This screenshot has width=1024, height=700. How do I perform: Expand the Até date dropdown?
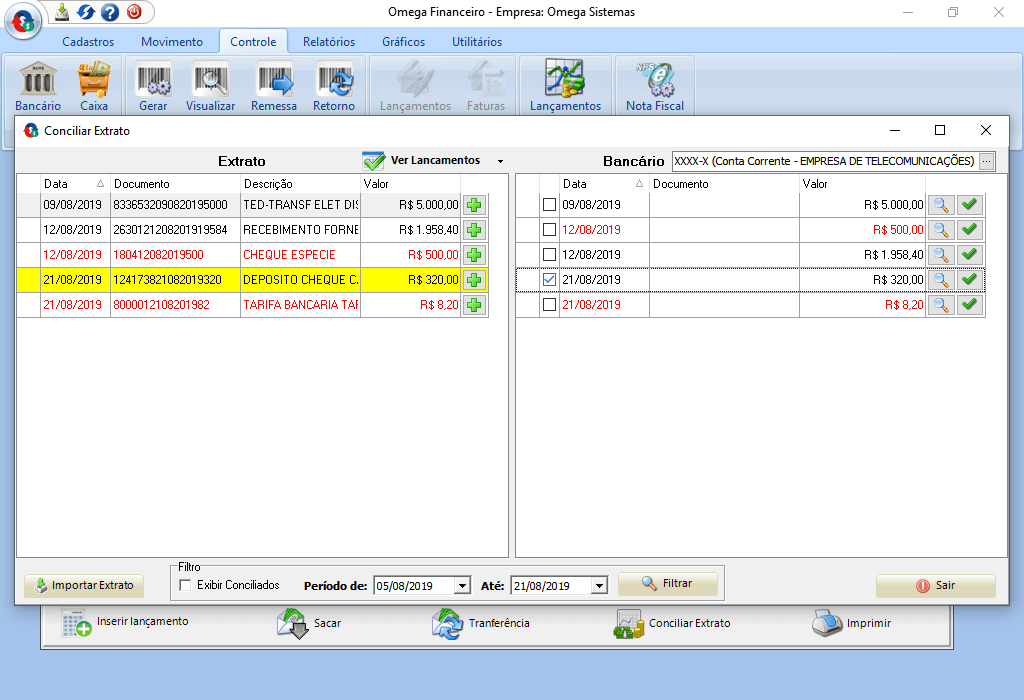pos(599,586)
